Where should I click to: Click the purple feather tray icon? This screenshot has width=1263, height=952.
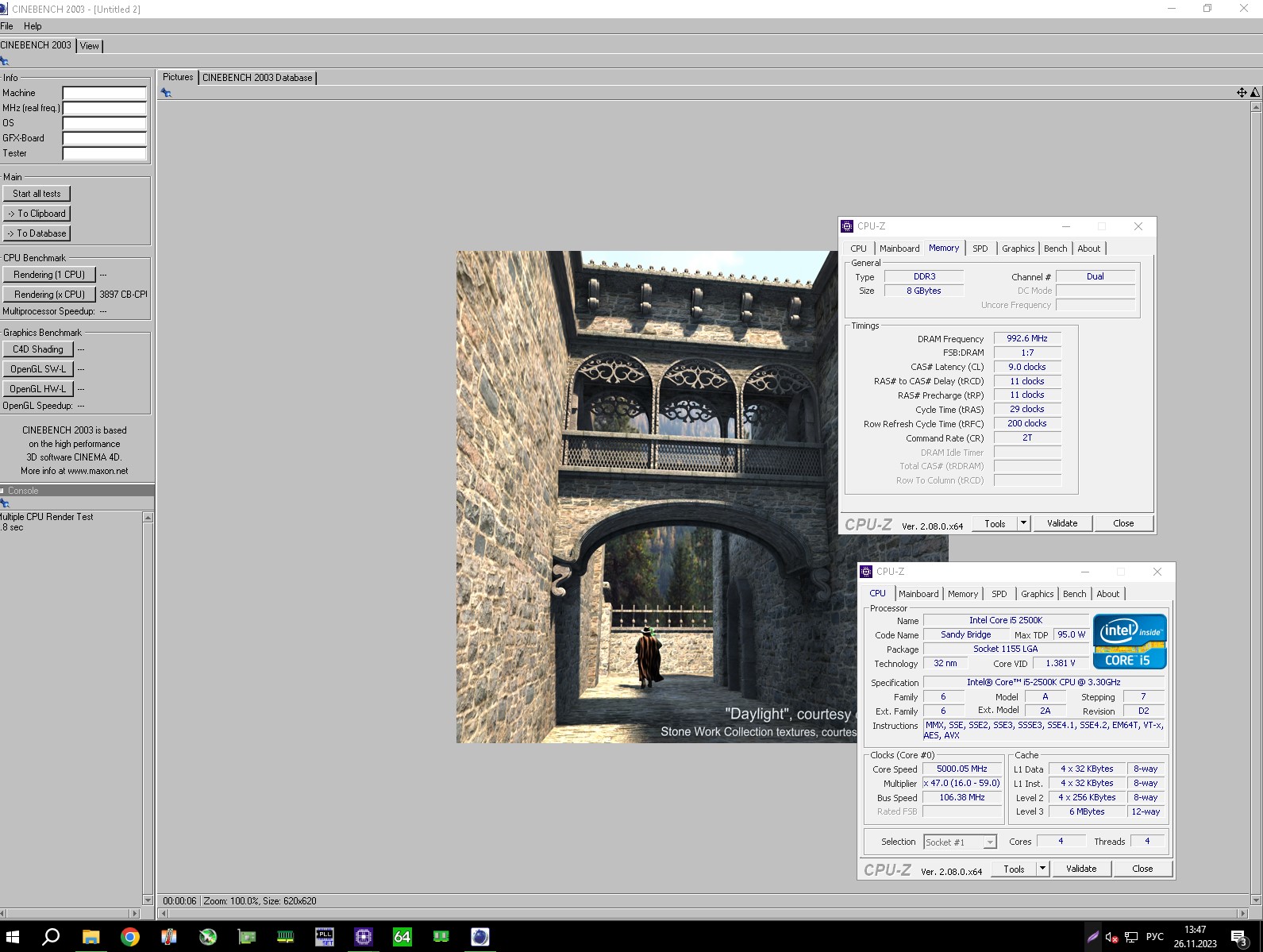(x=1092, y=937)
